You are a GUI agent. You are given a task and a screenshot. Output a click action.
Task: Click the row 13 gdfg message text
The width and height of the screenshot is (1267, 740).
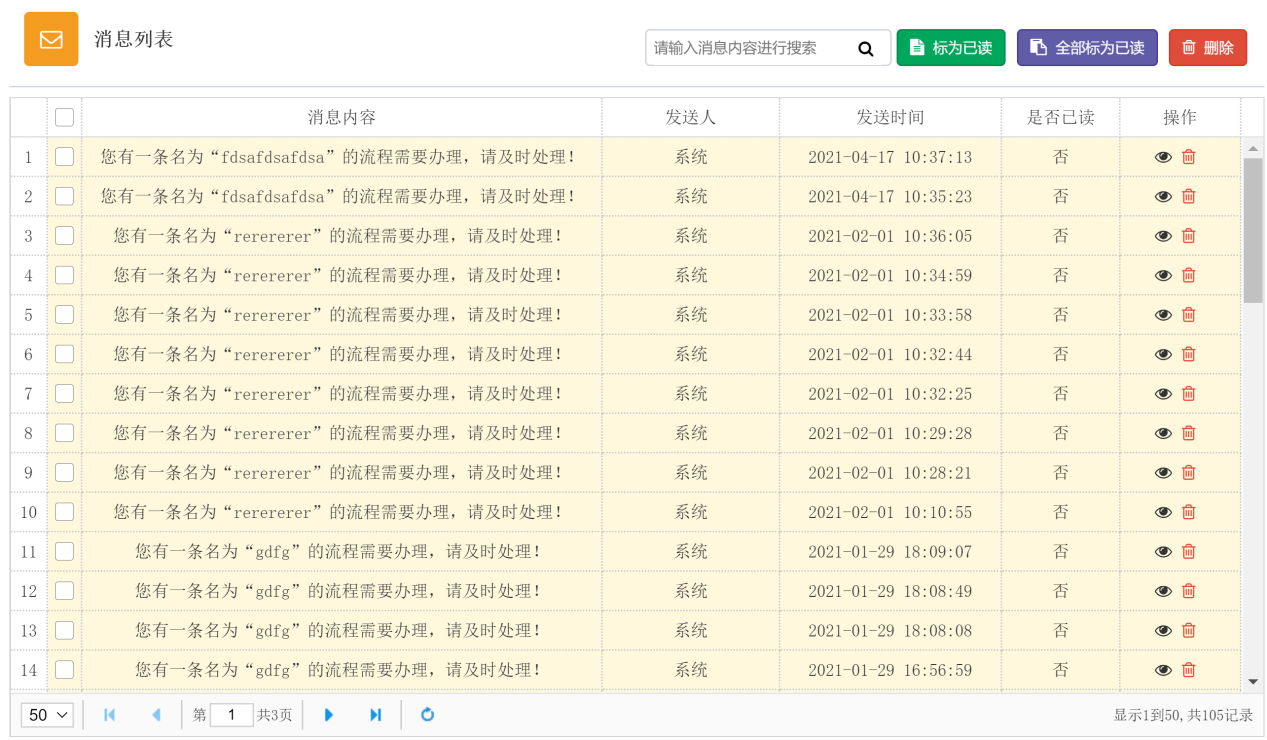[x=338, y=631]
